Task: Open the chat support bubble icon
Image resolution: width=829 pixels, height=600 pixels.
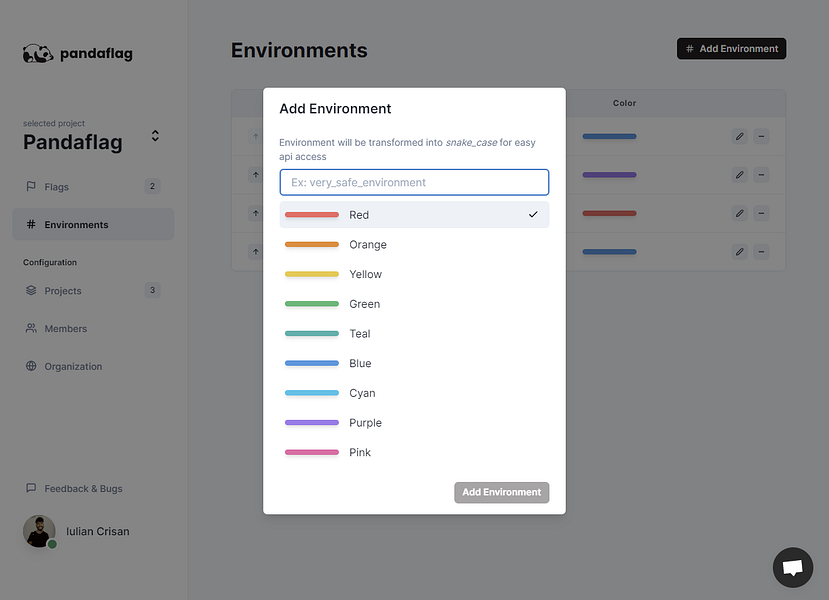Action: coord(792,568)
